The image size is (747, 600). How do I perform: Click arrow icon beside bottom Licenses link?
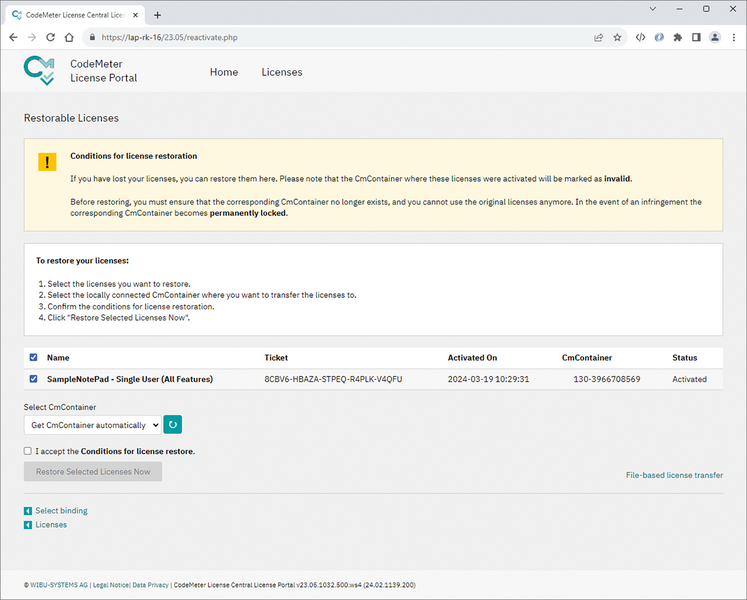[28, 525]
